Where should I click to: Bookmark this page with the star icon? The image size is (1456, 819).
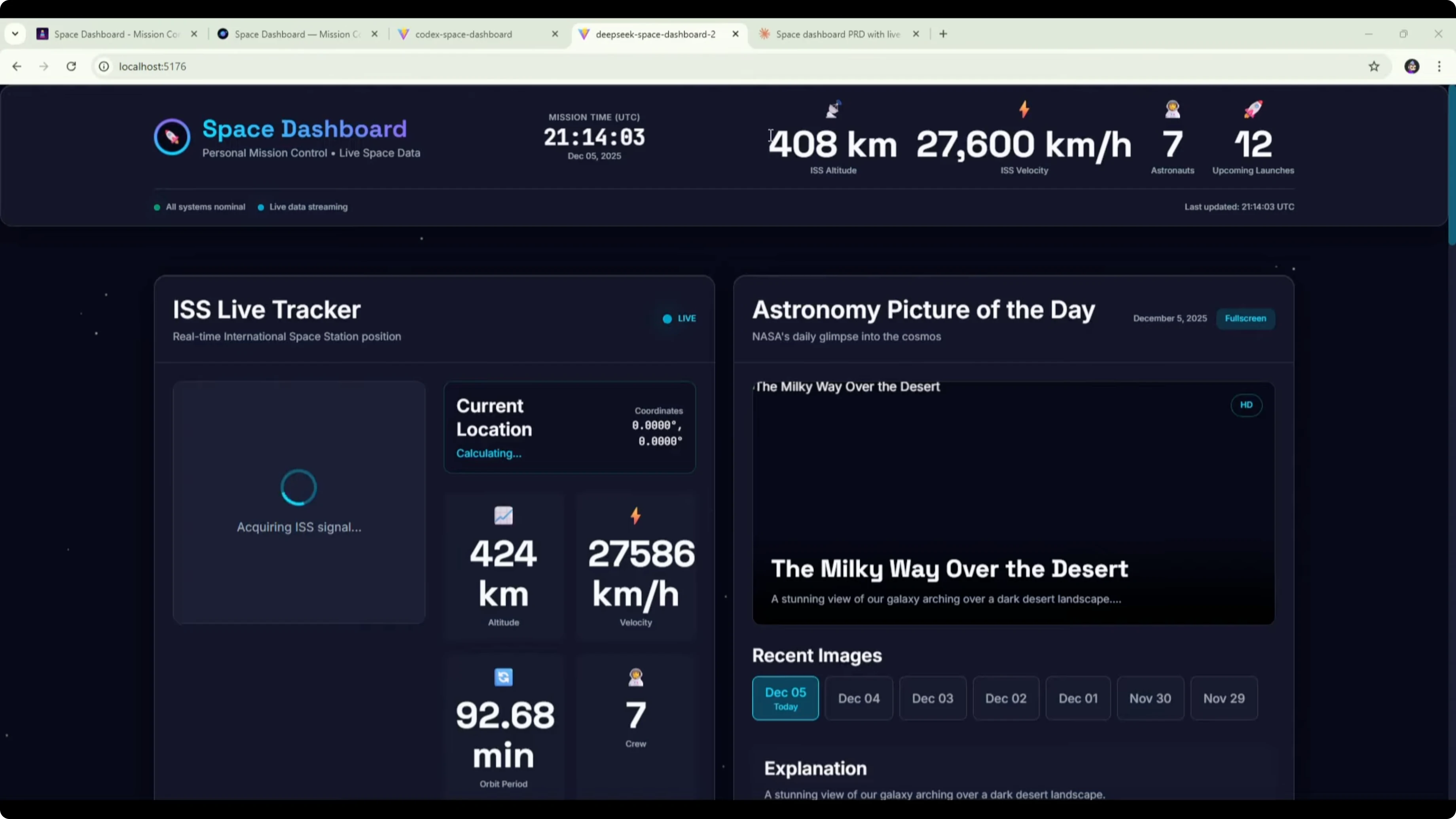tap(1374, 67)
